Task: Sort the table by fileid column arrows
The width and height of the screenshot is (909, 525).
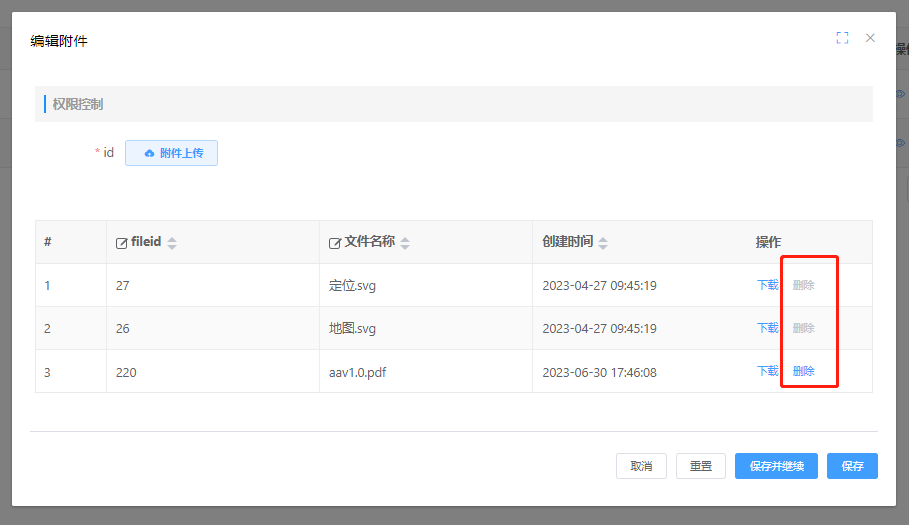Action: (x=172, y=243)
